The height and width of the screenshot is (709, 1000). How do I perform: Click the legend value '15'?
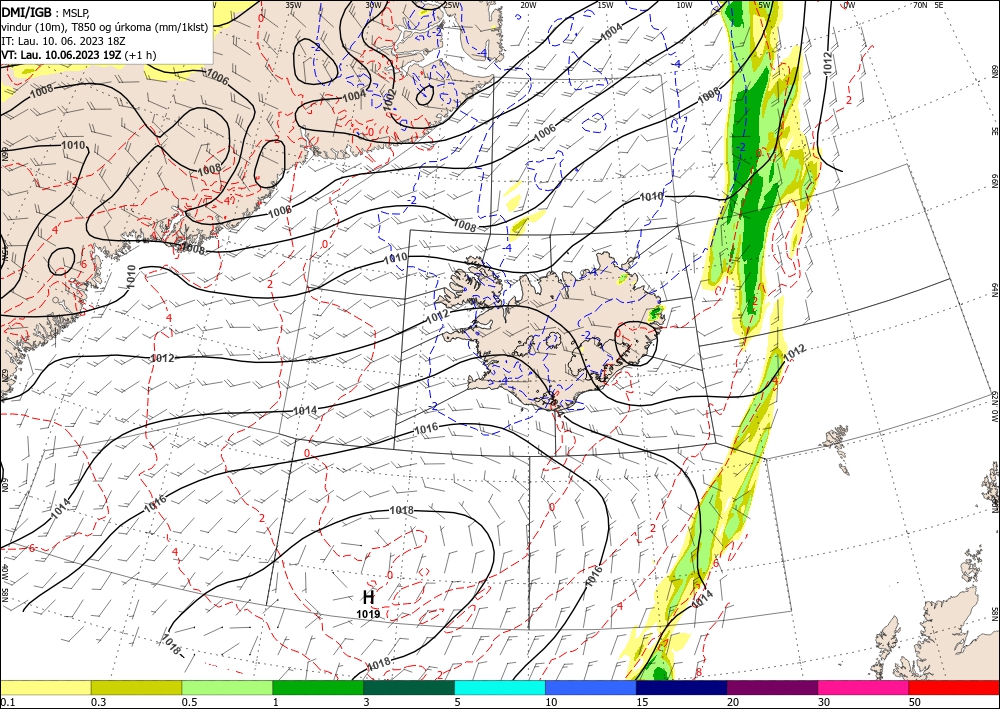(x=642, y=702)
